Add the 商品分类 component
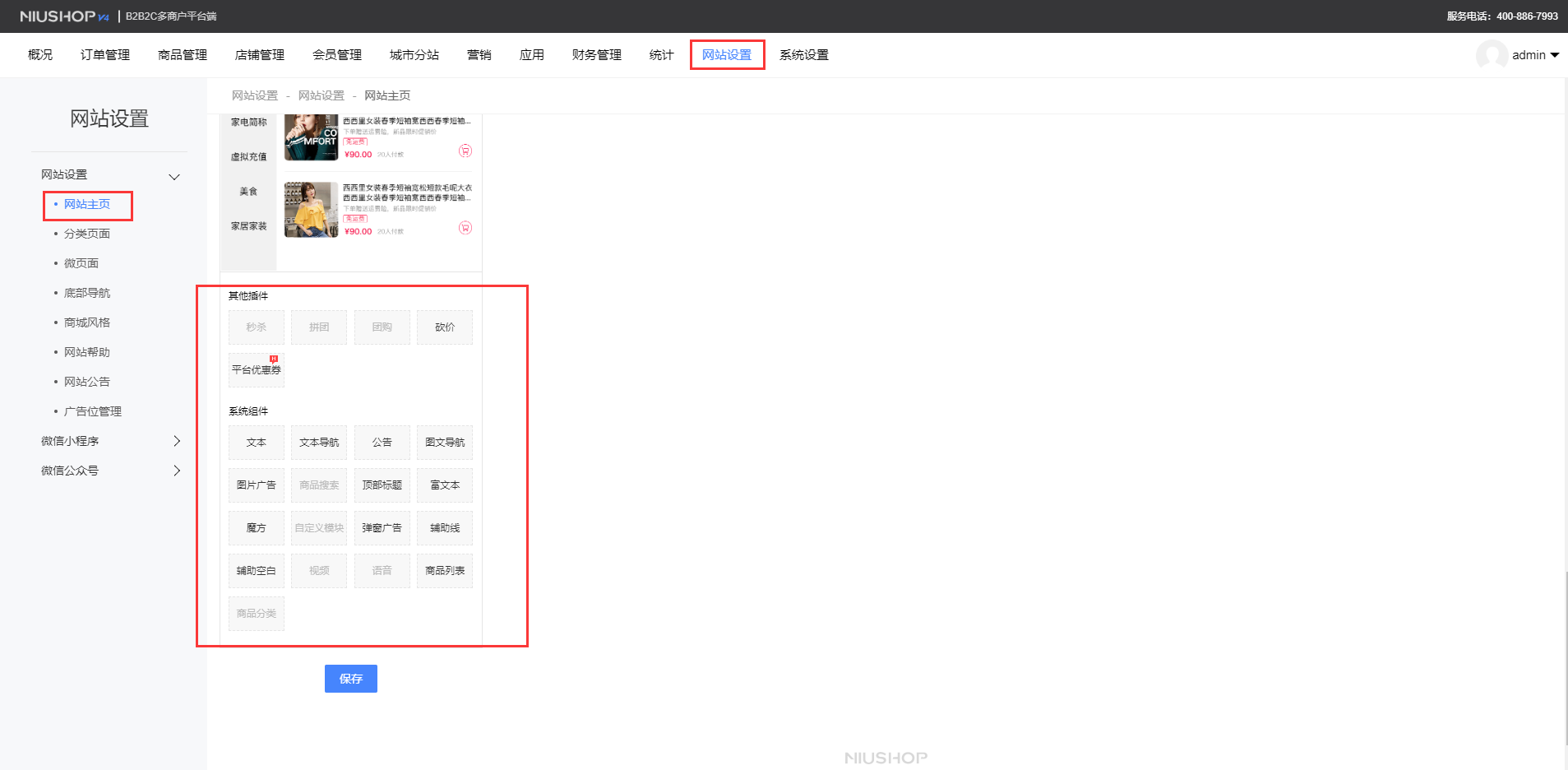Viewport: 1568px width, 770px height. click(x=257, y=614)
